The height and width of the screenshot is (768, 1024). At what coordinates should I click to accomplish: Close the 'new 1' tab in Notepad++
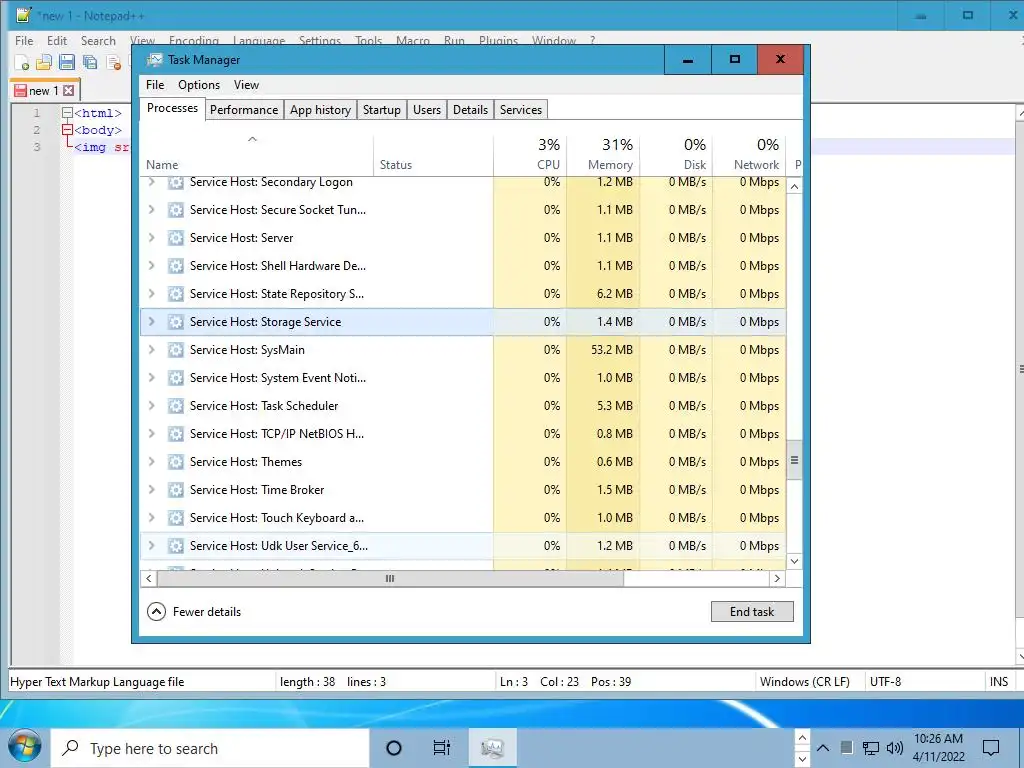coord(69,91)
